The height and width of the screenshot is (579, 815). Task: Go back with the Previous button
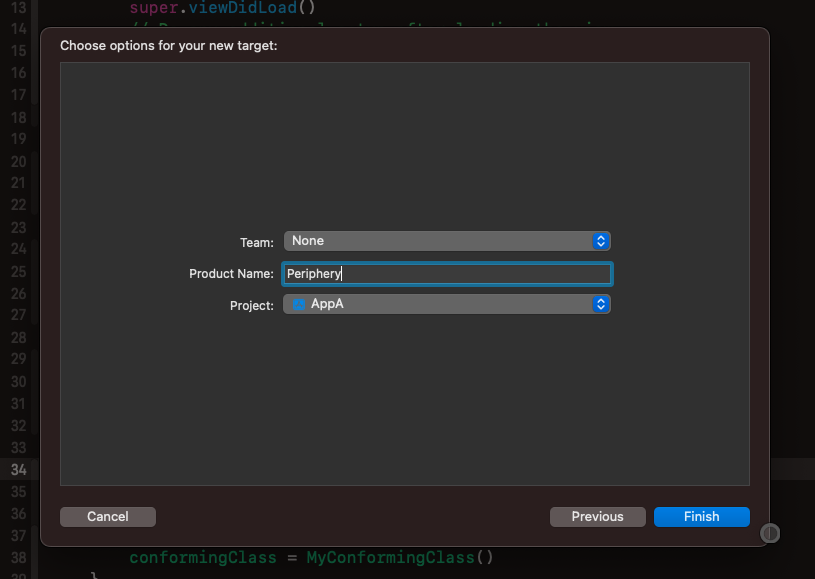point(598,517)
